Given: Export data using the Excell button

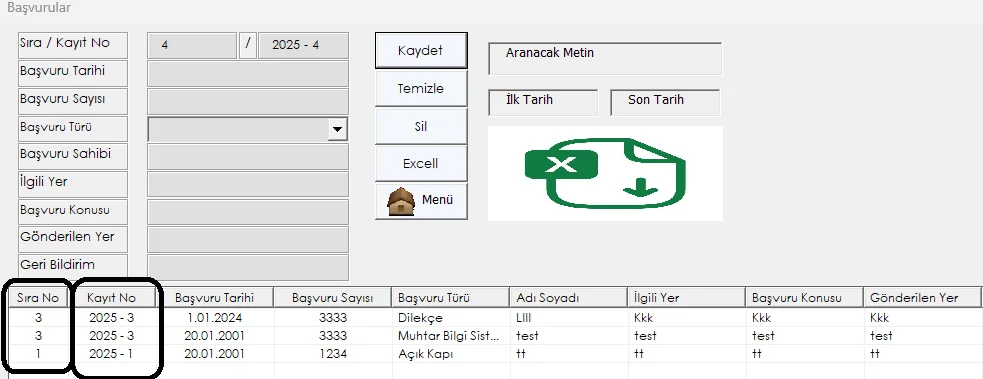Looking at the screenshot, I should point(421,164).
